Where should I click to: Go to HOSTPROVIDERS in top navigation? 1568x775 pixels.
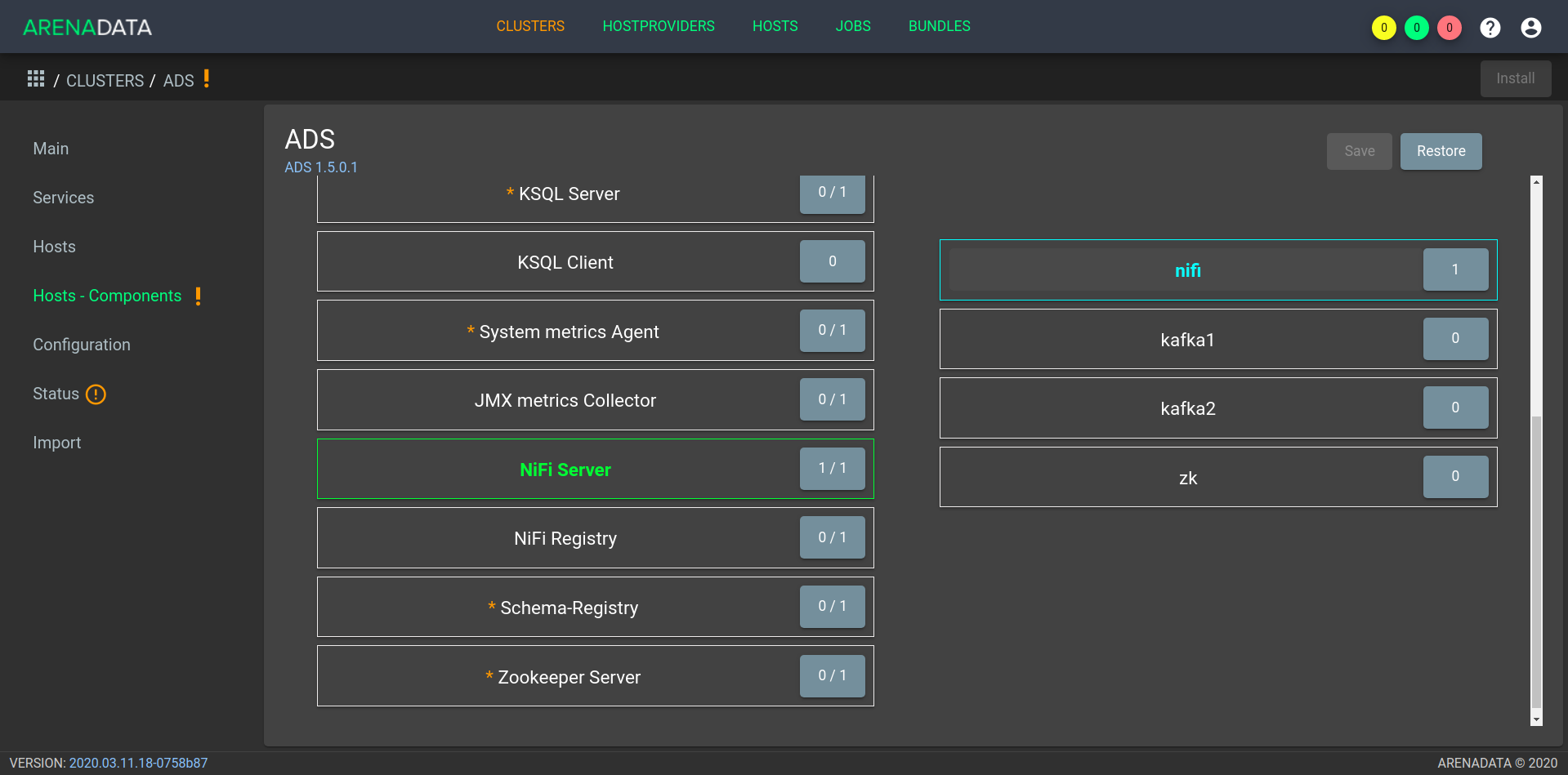[x=659, y=26]
